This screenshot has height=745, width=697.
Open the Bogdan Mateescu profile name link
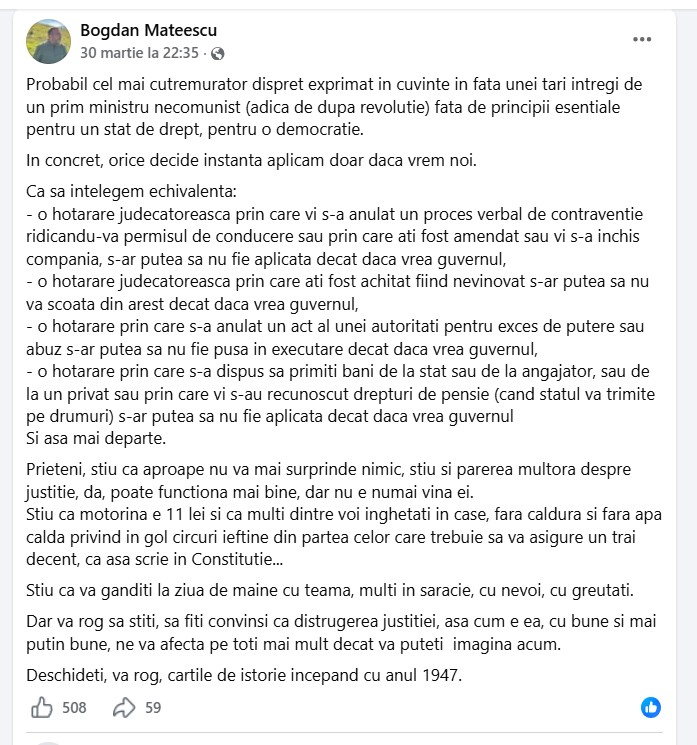click(x=148, y=31)
